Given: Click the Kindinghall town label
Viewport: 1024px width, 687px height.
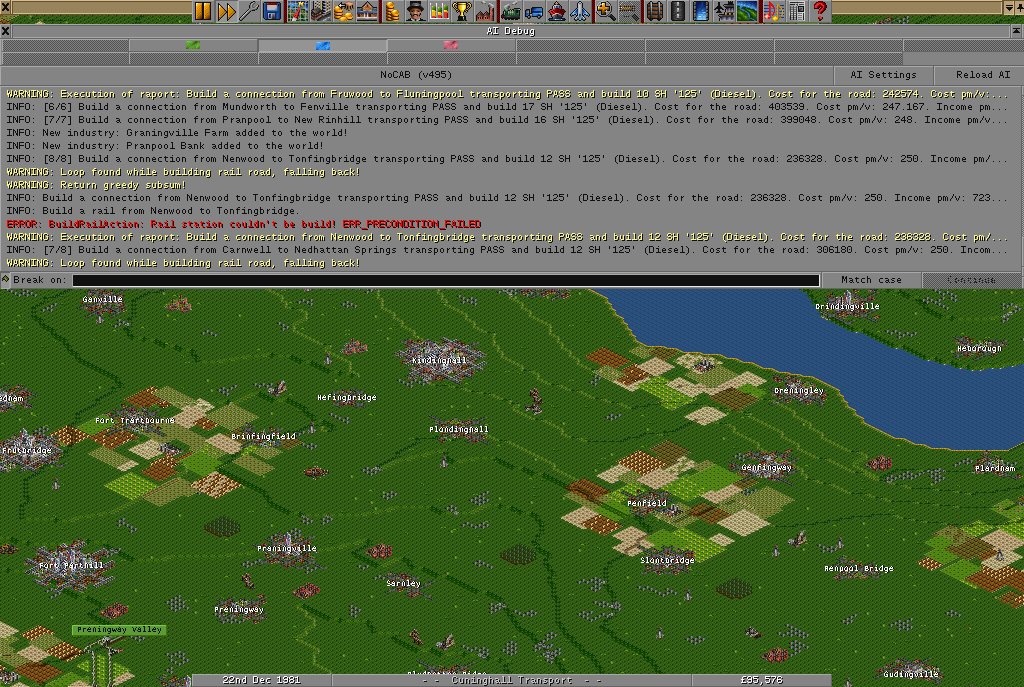Looking at the screenshot, I should coord(439,360).
